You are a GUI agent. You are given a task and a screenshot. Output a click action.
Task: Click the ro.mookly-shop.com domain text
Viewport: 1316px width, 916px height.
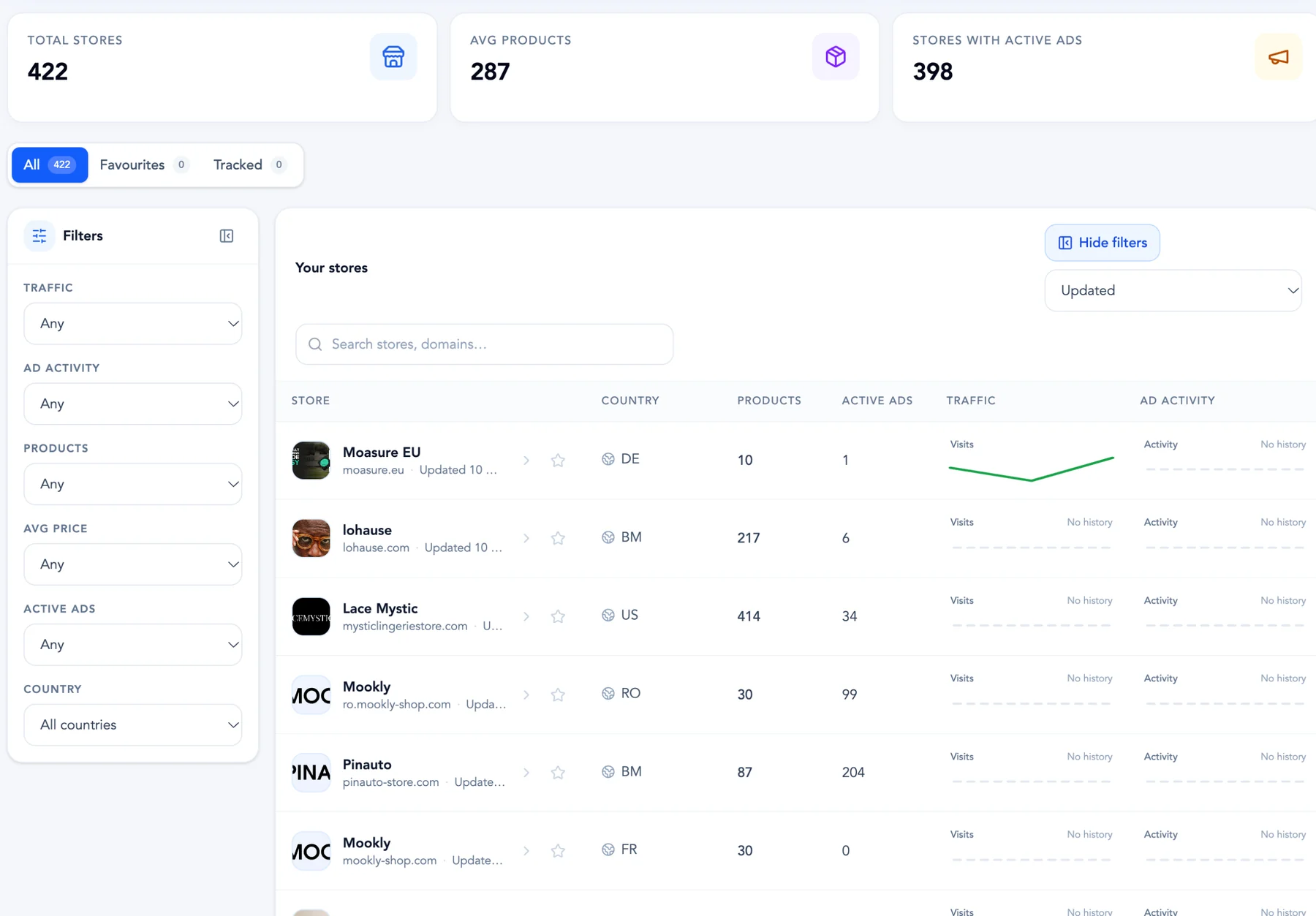pyautogui.click(x=396, y=705)
